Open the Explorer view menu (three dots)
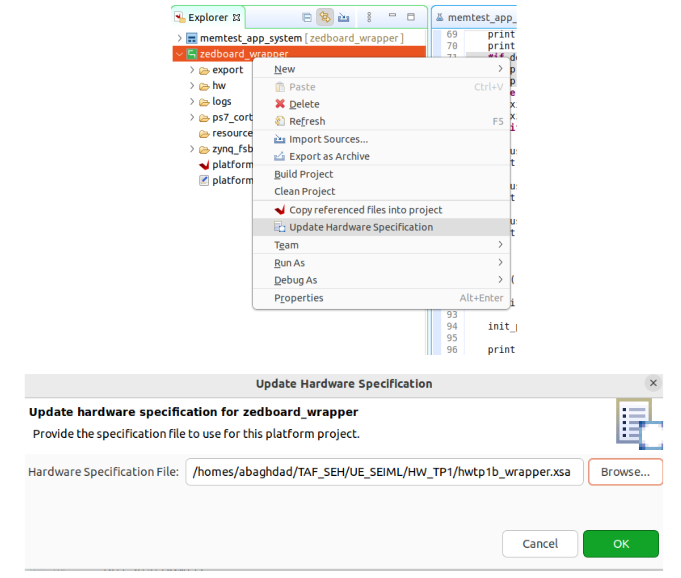Screen dimensions: 681x578 point(369,17)
